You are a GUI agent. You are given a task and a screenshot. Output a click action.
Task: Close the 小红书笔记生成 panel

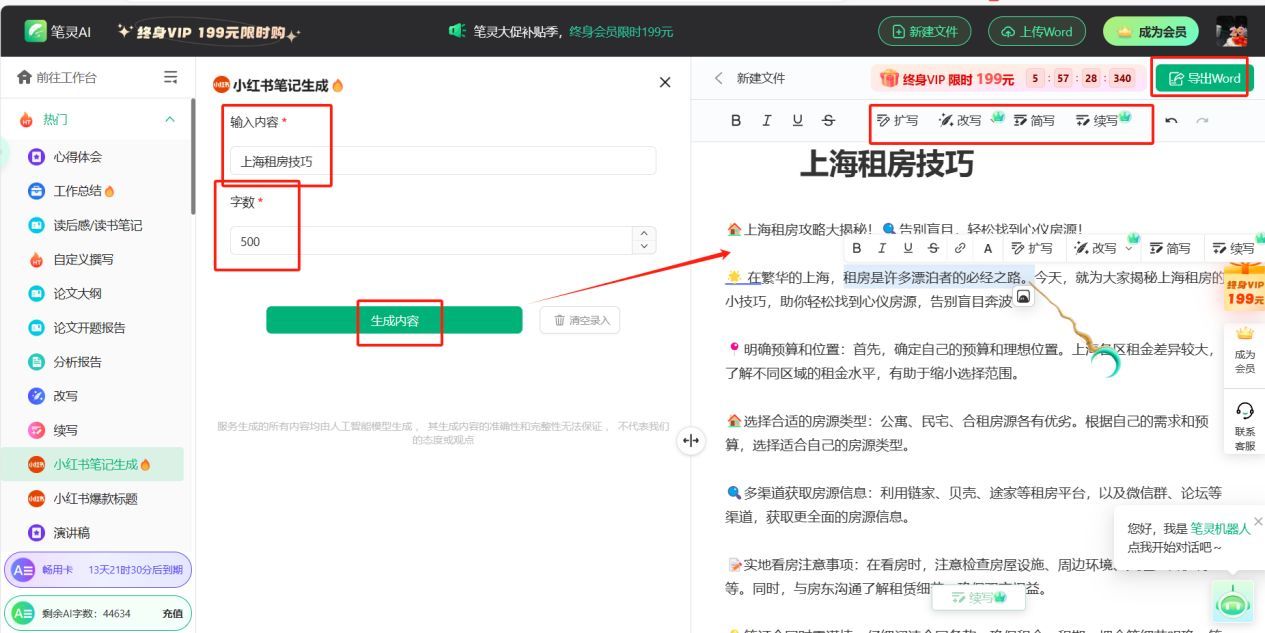click(665, 83)
